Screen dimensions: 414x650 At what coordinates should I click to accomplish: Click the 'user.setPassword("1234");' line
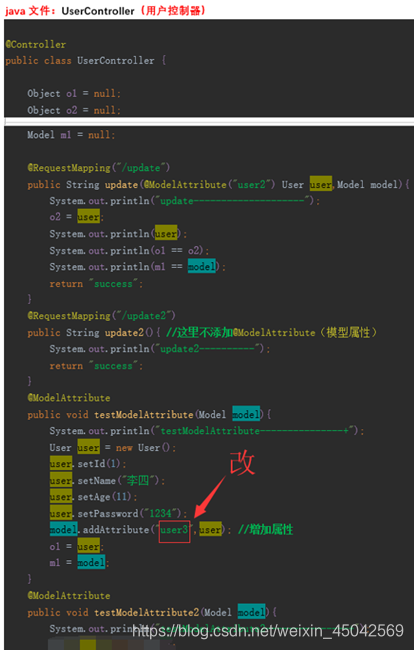(x=119, y=514)
